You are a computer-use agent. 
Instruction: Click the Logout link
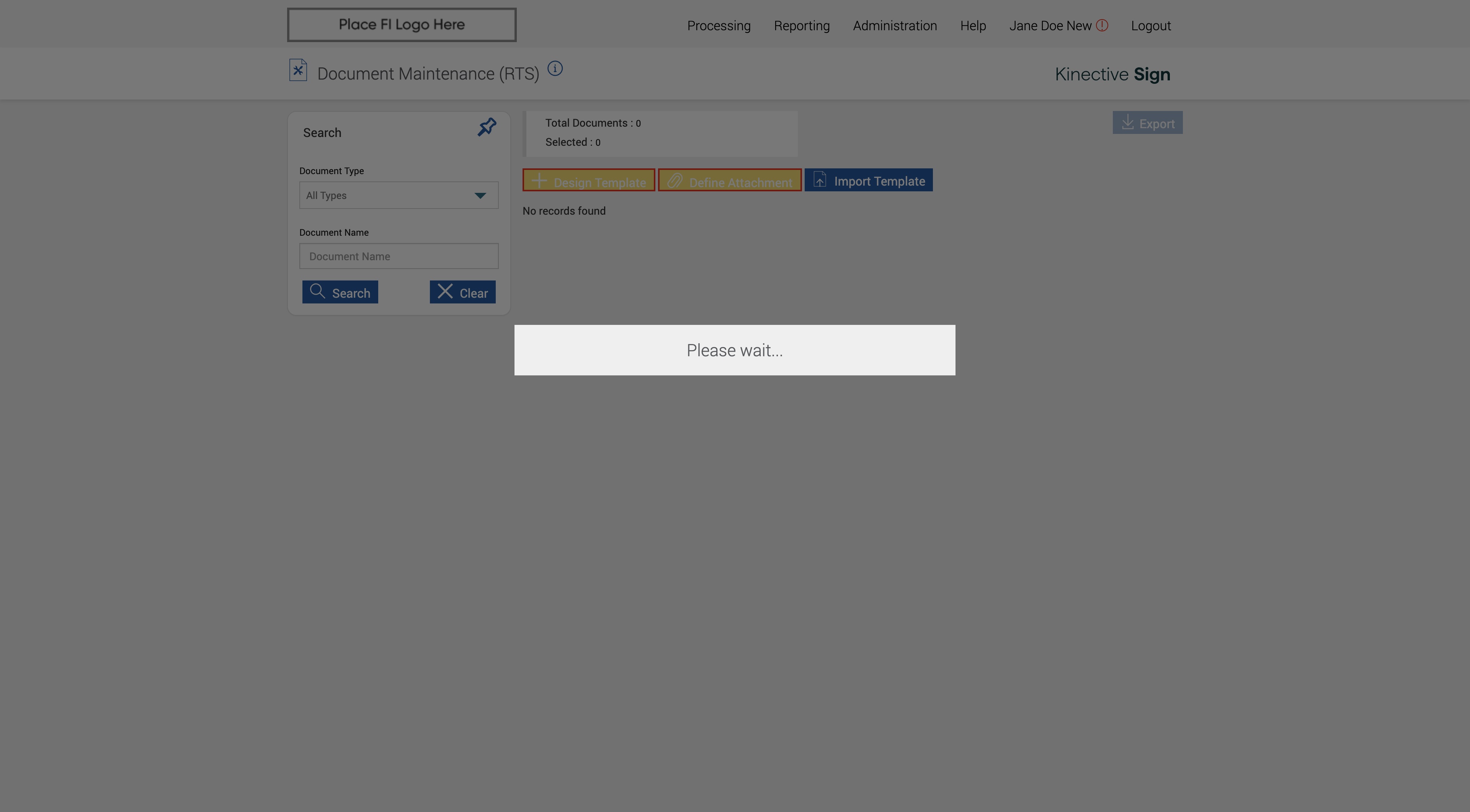coord(1150,26)
